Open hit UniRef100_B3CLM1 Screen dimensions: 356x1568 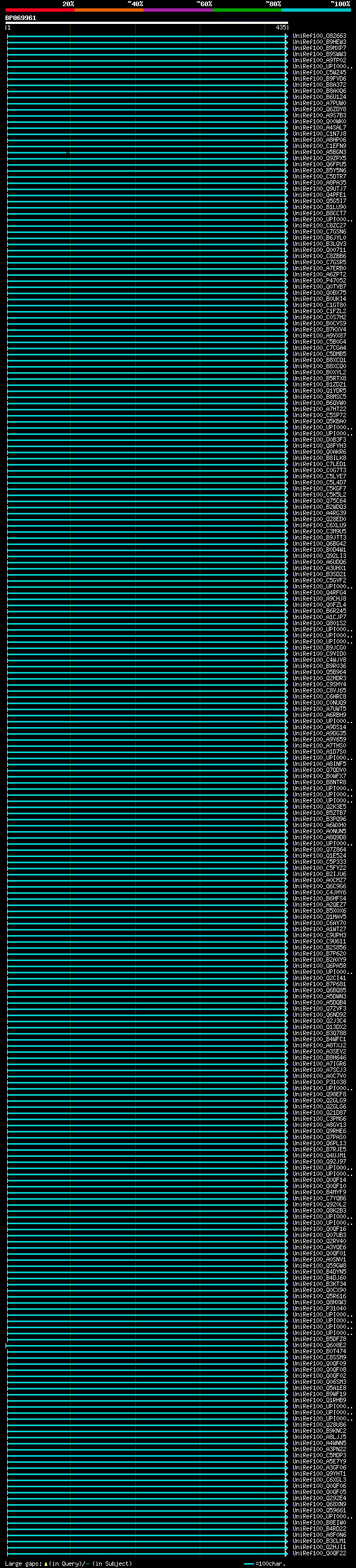click(x=319, y=1541)
